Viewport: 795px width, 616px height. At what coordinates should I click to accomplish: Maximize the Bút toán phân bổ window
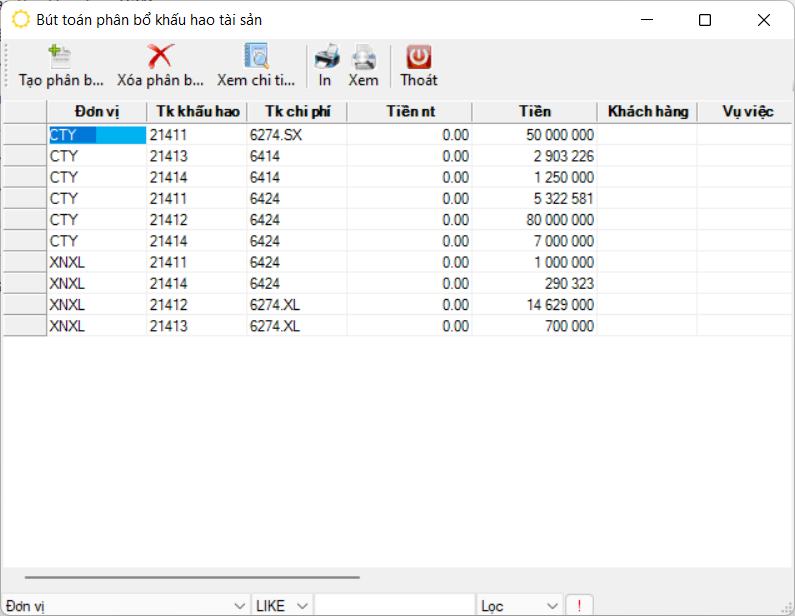[x=705, y=20]
